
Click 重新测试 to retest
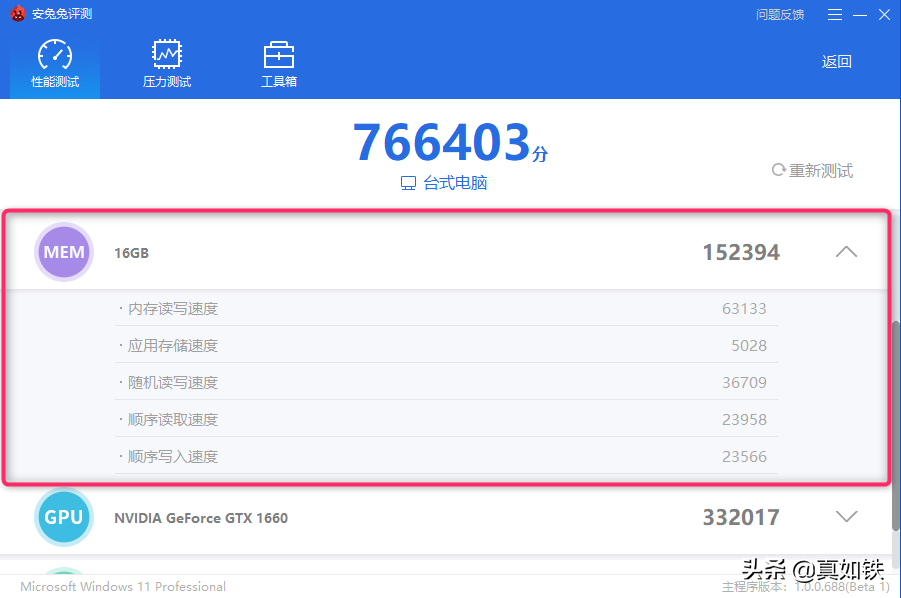point(820,171)
